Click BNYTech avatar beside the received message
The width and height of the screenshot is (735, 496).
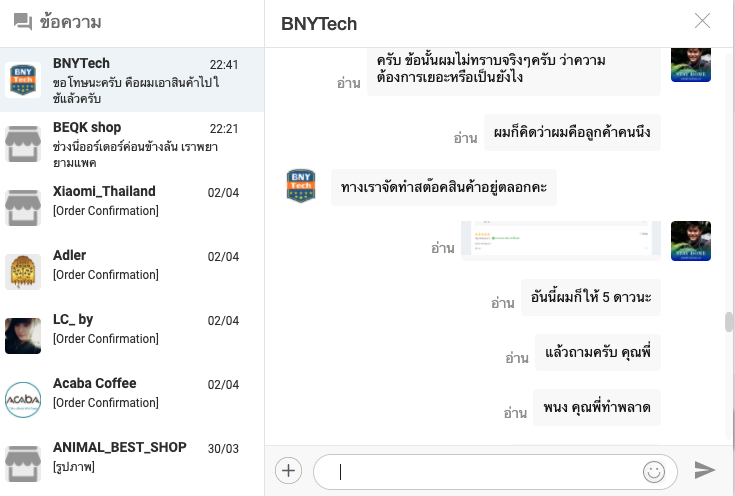pos(301,186)
